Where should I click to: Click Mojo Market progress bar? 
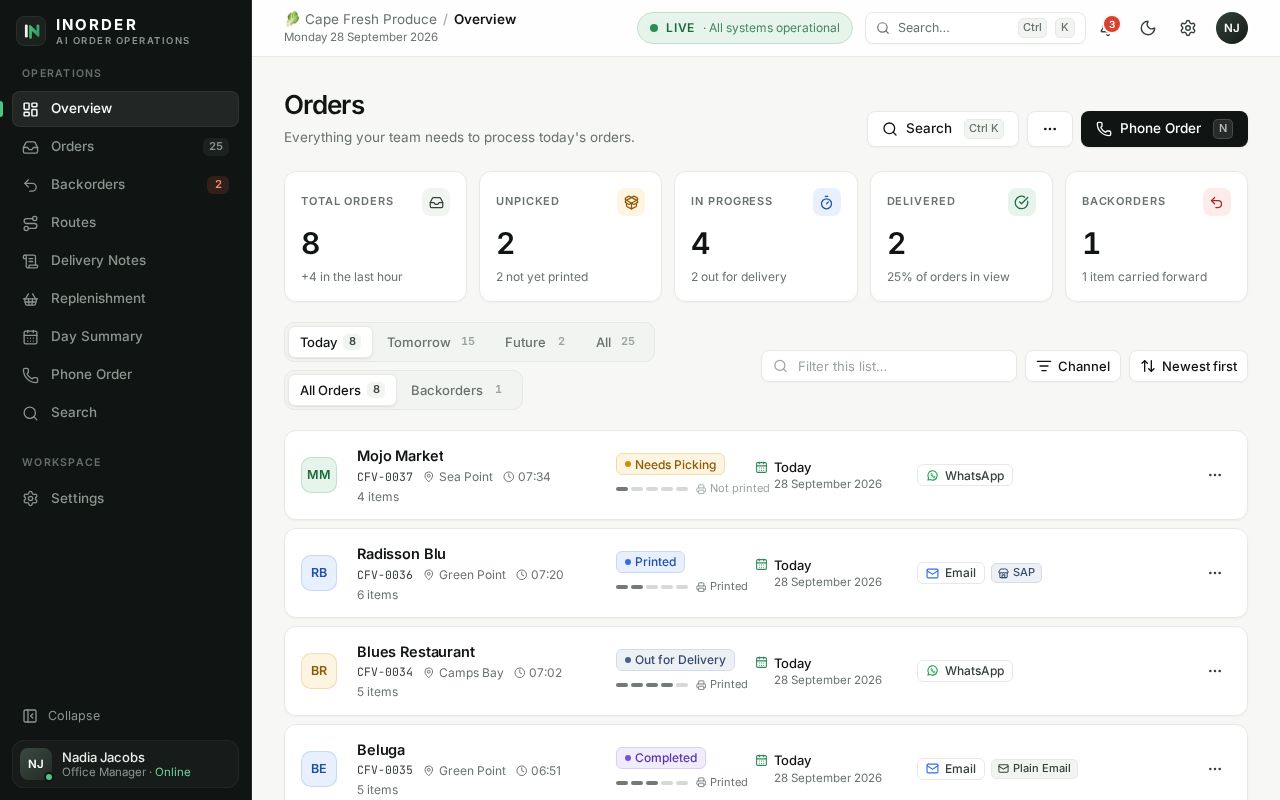coord(652,489)
